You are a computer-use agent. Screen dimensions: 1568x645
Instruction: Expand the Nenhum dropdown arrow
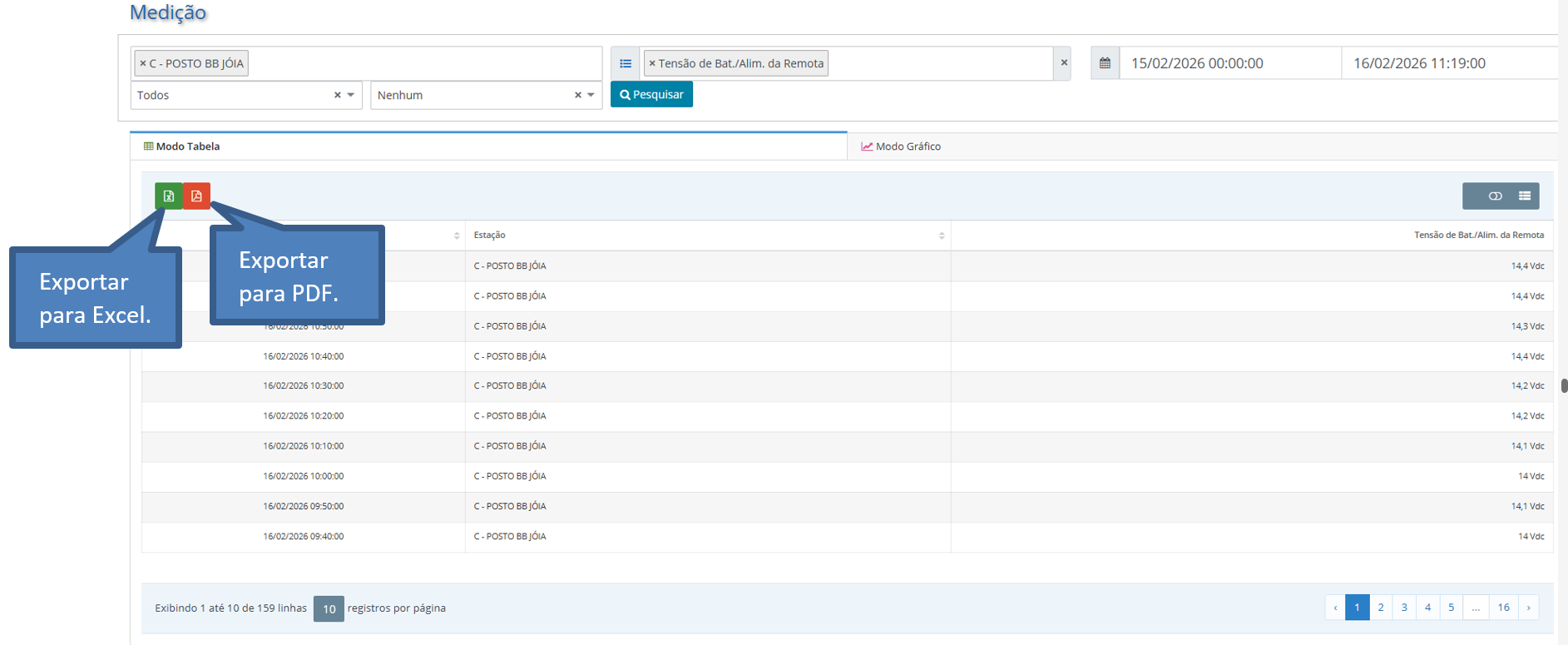pyautogui.click(x=591, y=95)
